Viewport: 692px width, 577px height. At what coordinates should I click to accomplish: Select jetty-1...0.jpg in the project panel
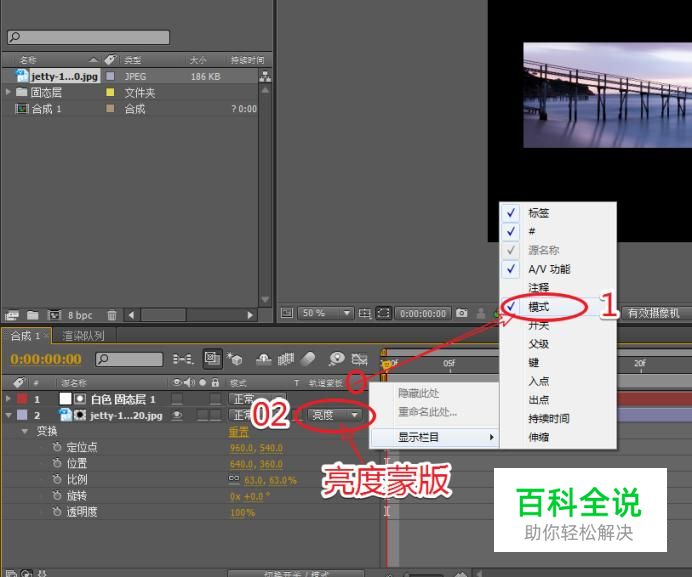point(64,76)
